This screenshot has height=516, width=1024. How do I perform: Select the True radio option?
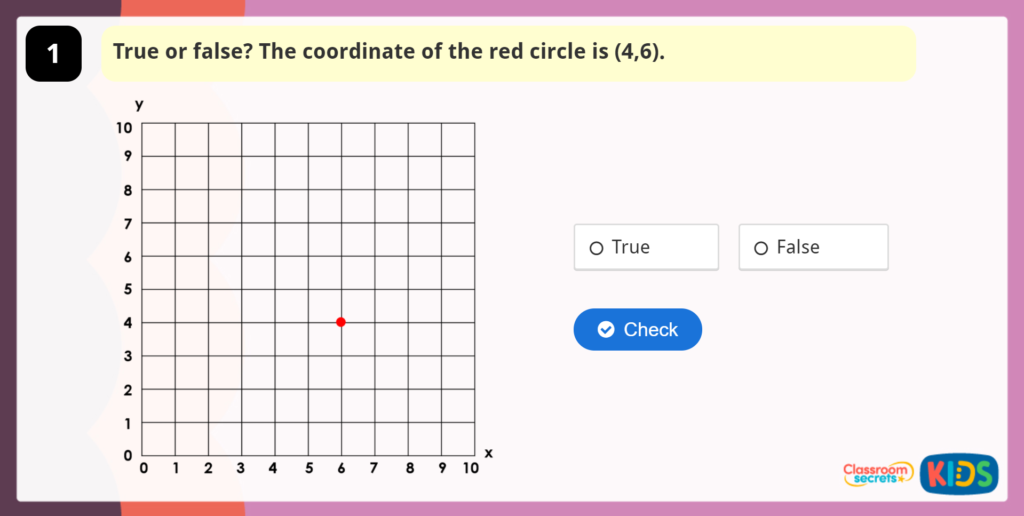click(597, 248)
